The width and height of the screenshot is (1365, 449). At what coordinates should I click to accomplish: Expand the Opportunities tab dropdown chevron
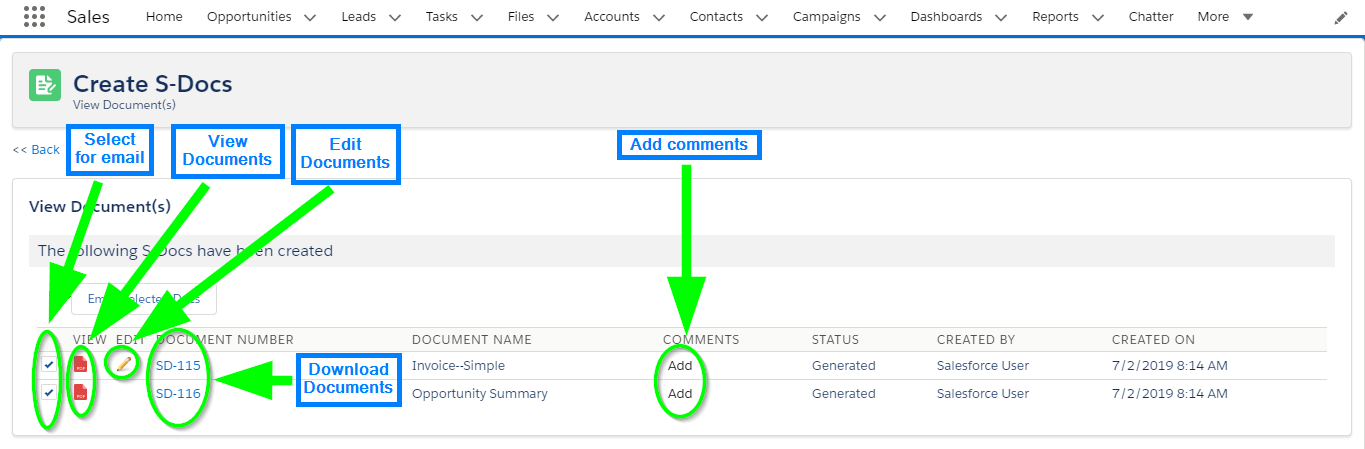309,17
